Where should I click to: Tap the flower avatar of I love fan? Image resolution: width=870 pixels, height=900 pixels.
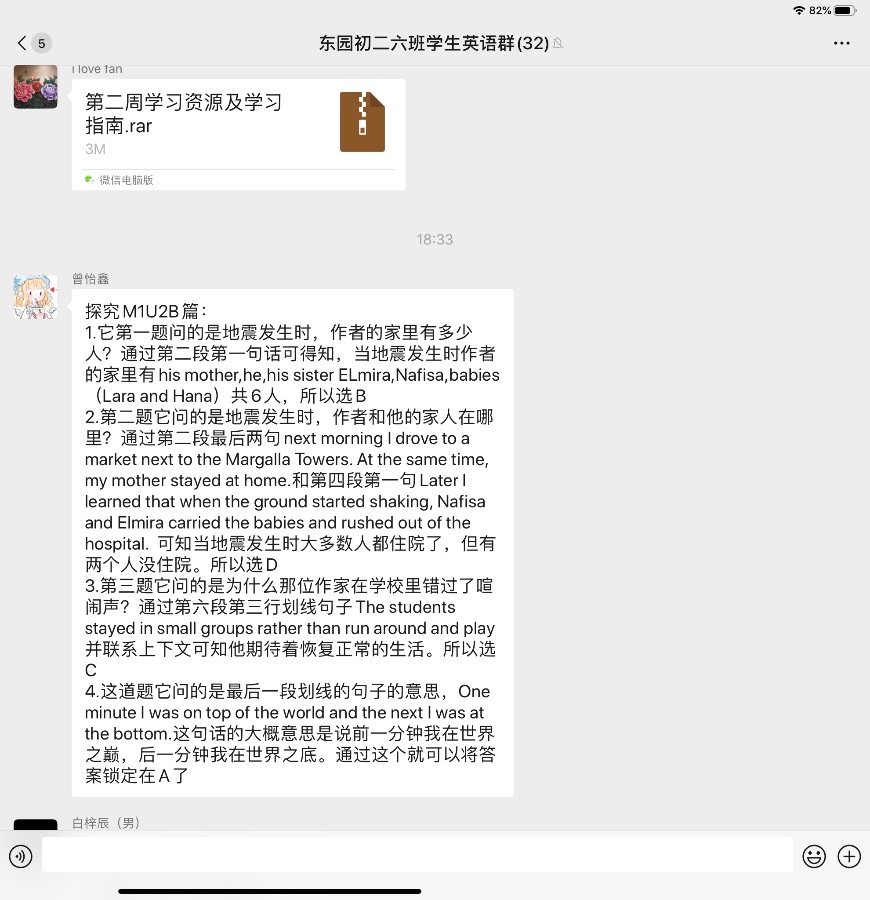(36, 87)
